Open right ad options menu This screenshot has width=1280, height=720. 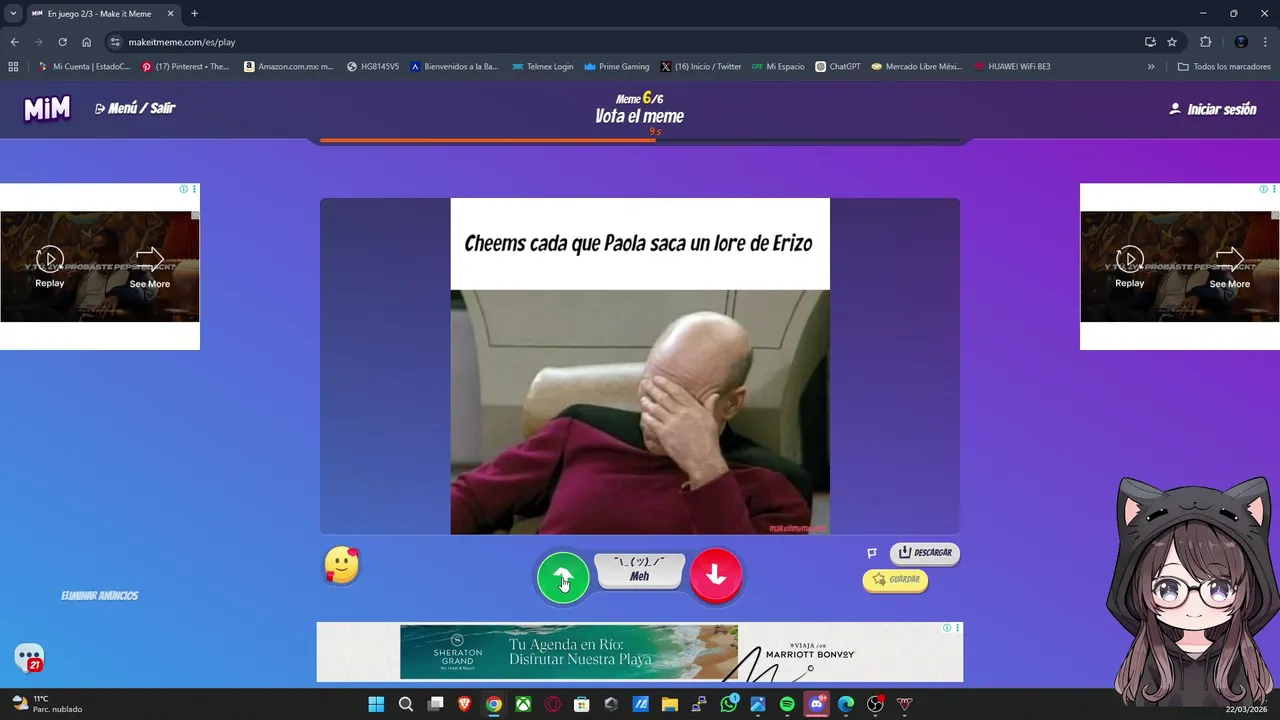click(1274, 189)
